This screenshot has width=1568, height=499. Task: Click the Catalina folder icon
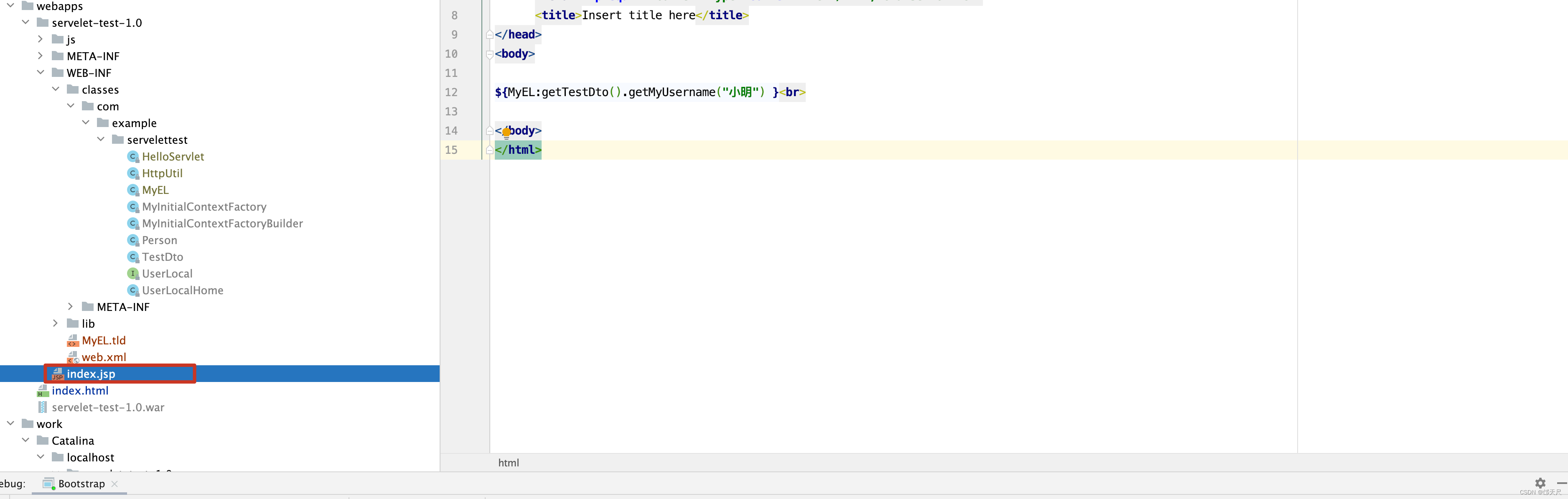[43, 440]
